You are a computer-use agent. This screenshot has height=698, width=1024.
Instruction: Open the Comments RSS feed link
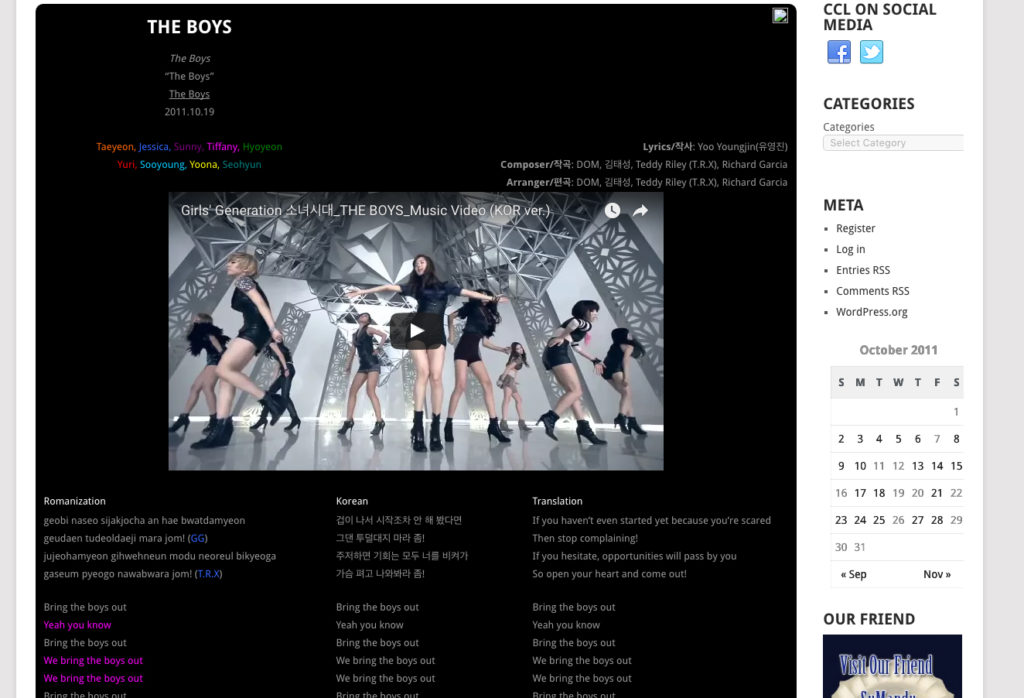[872, 291]
